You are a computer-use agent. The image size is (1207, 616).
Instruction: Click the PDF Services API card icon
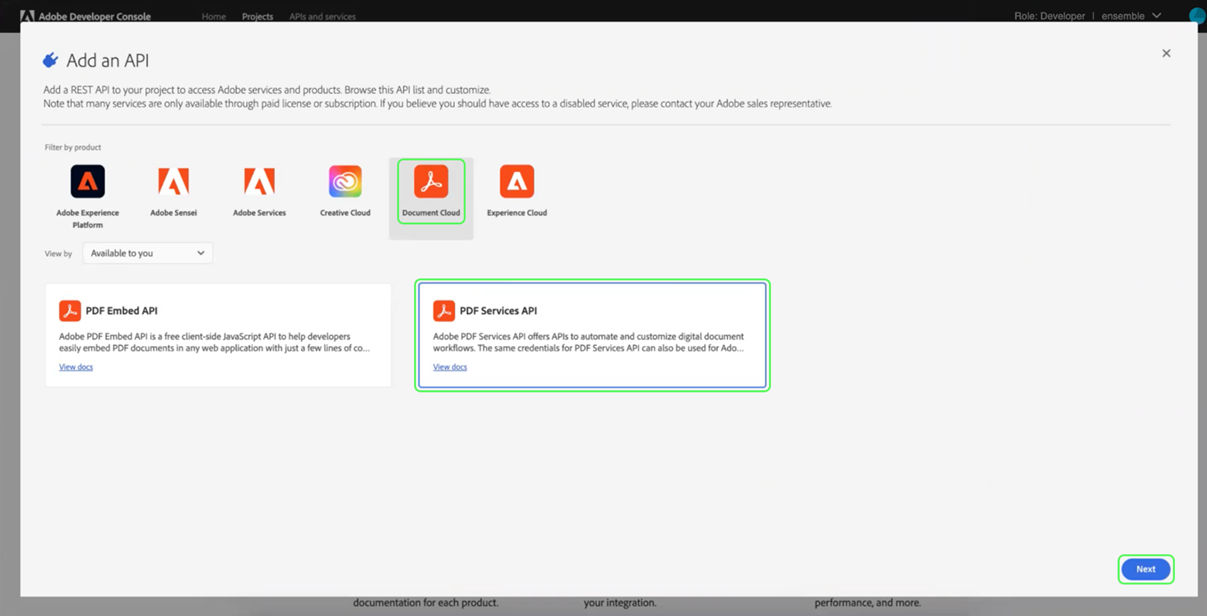pos(443,310)
